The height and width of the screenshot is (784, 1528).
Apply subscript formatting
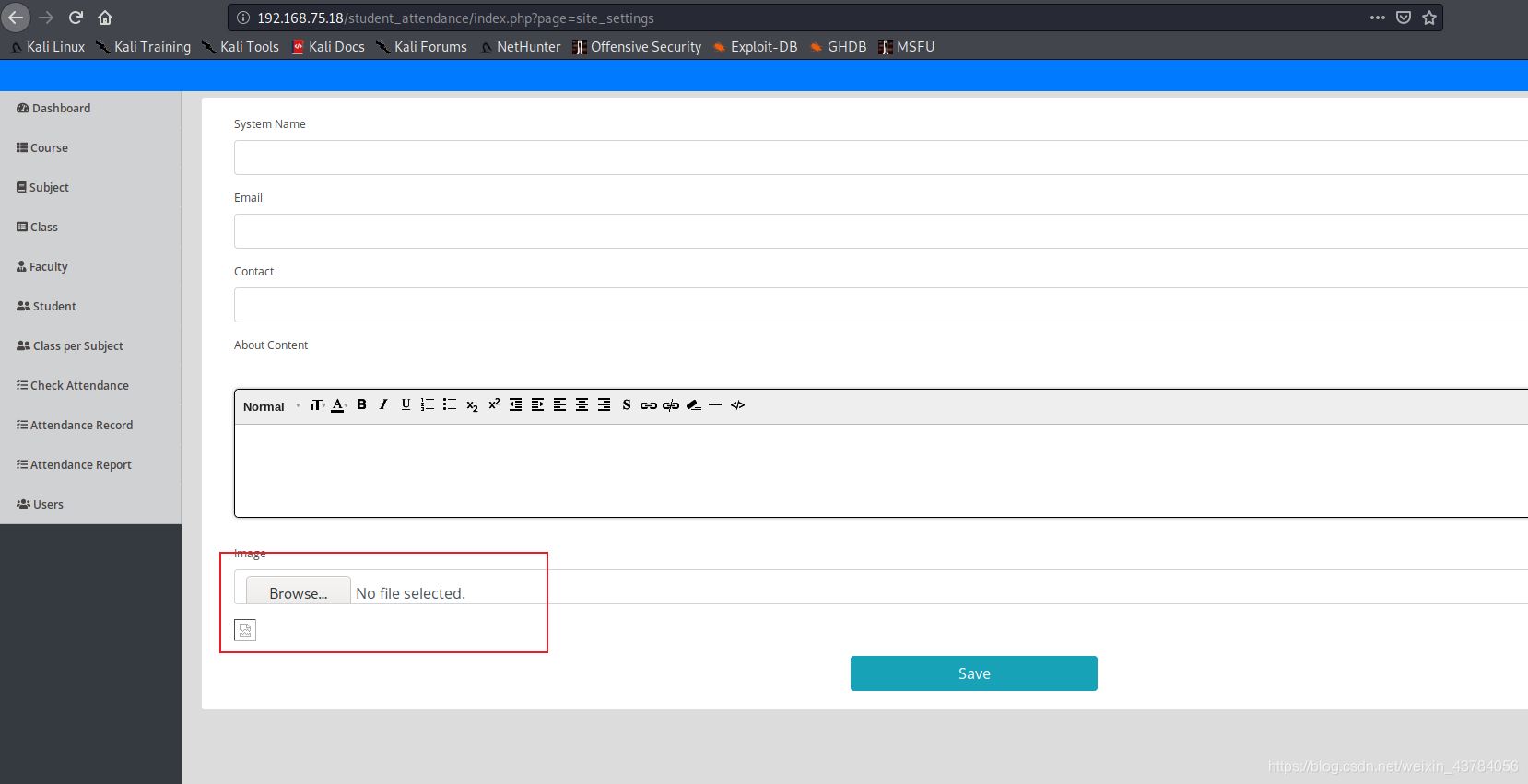point(472,405)
